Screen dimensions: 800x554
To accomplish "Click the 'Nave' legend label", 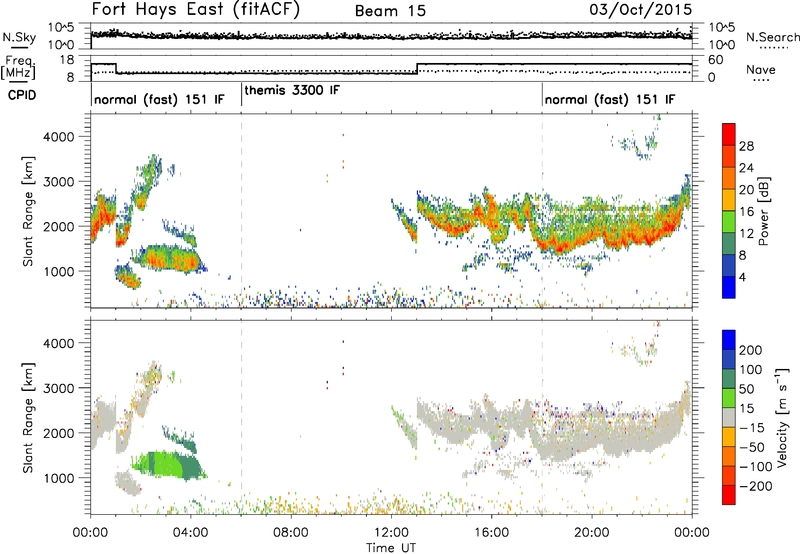I will (761, 69).
